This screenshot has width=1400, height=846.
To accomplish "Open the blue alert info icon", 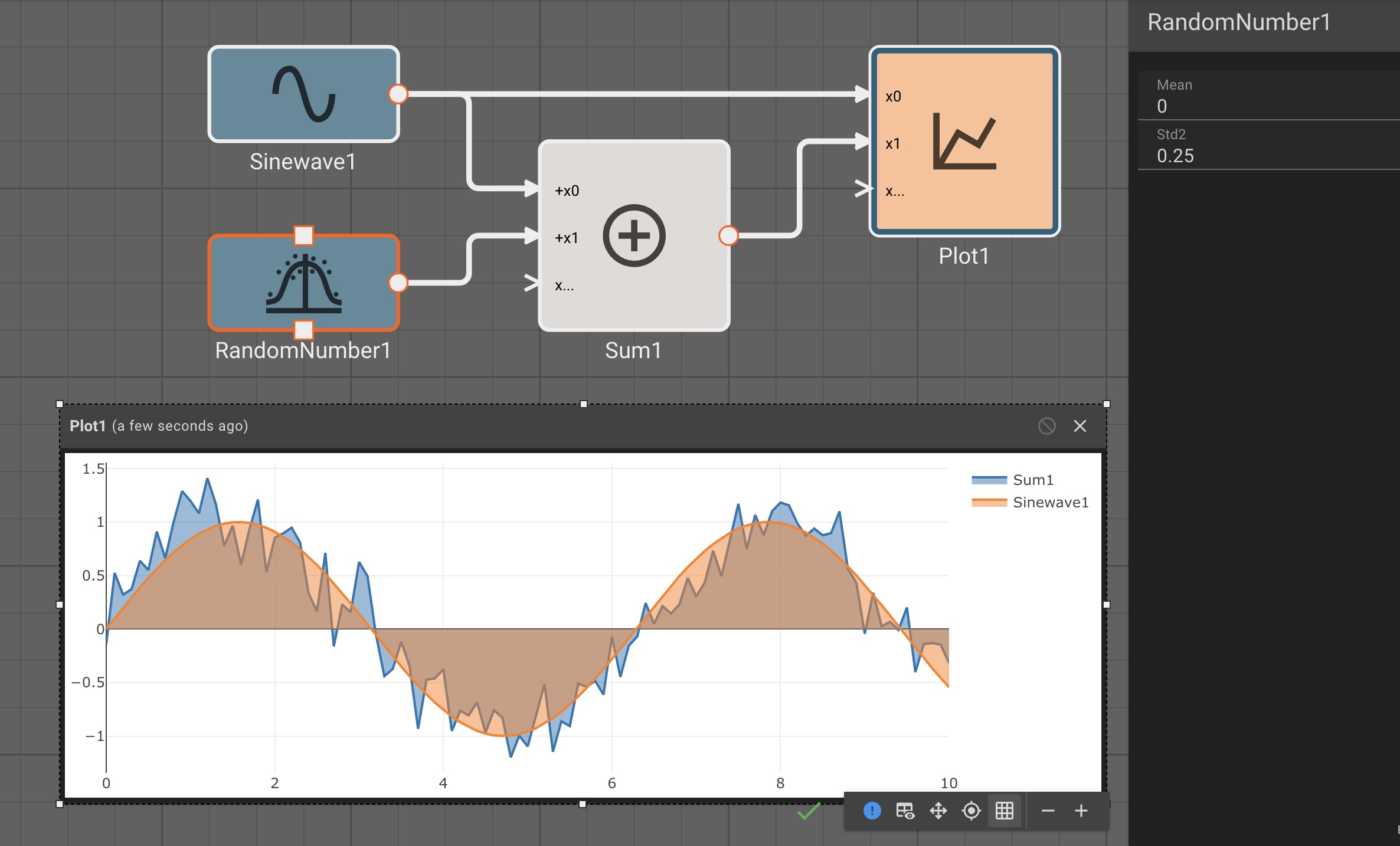I will (872, 811).
